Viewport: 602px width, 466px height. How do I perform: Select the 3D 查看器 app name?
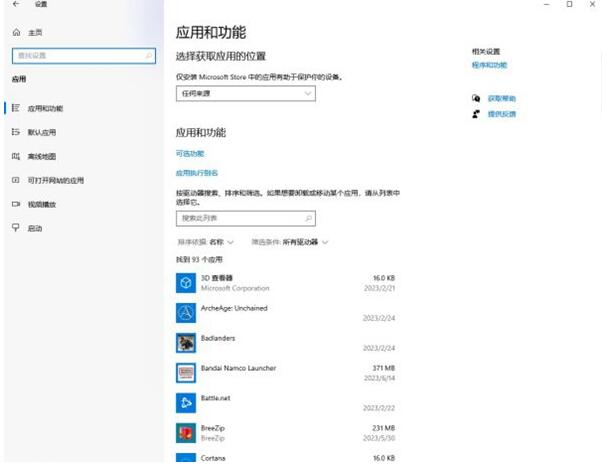tap(217, 278)
